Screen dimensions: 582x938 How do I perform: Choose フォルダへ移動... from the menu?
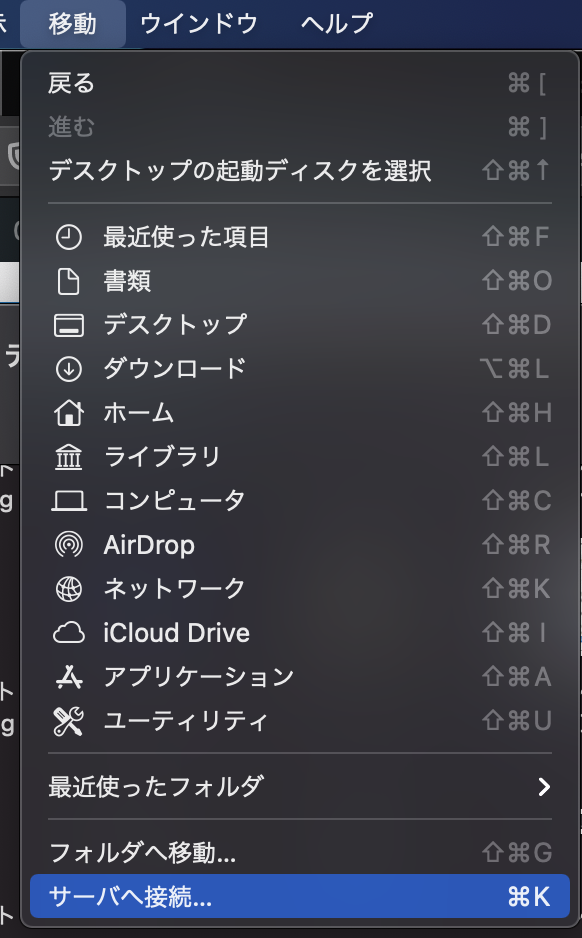click(300, 852)
